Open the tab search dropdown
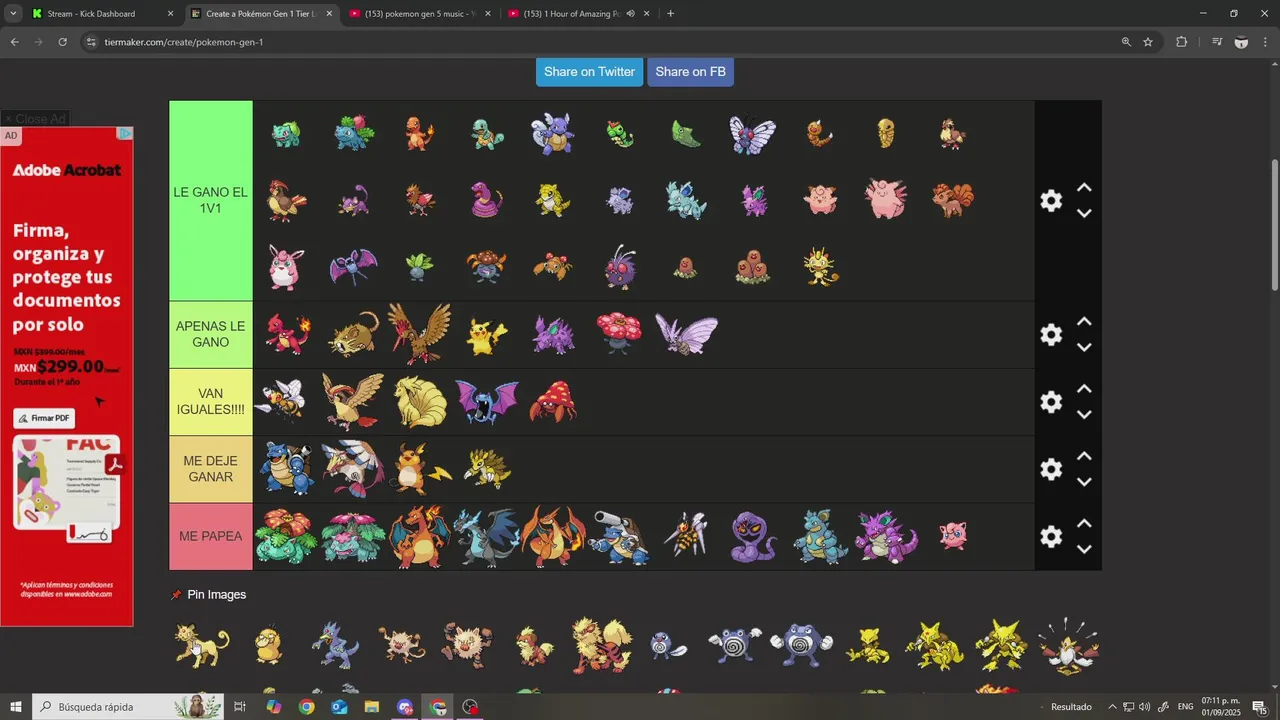This screenshot has width=1280, height=720. pyautogui.click(x=13, y=14)
